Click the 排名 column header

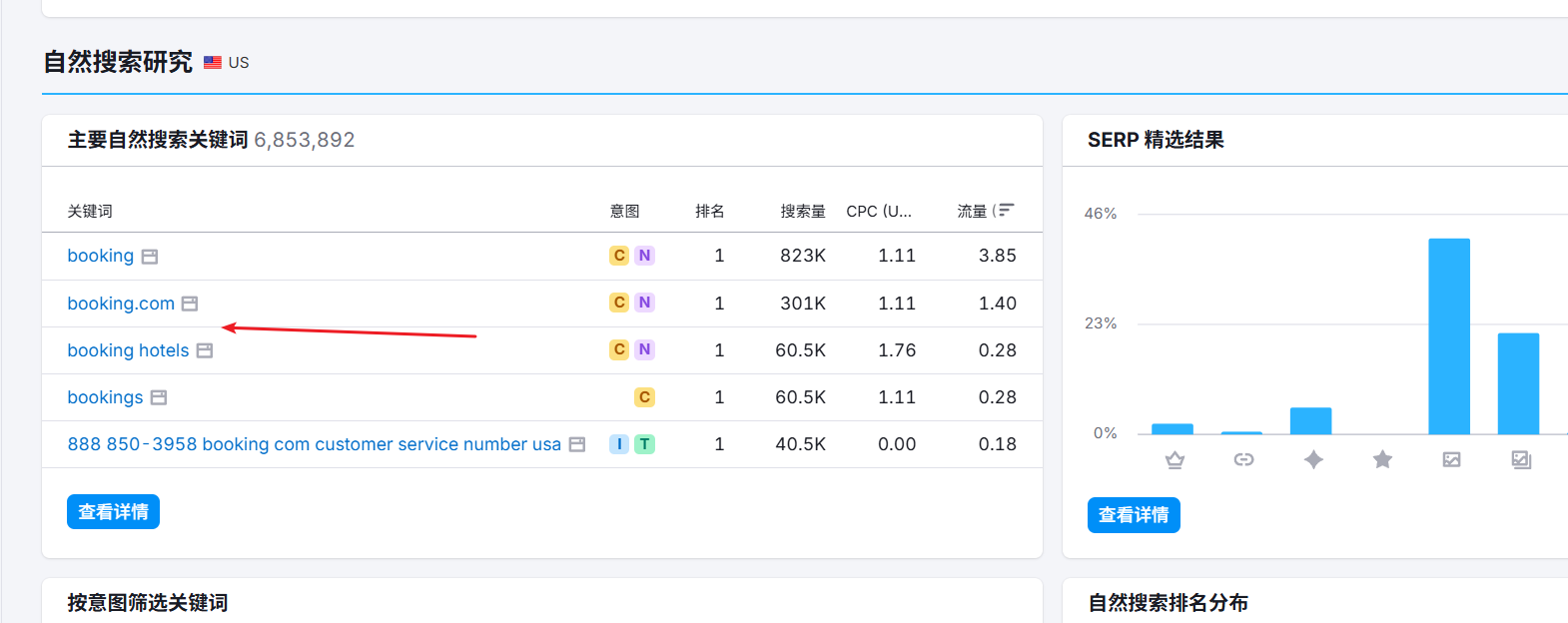[x=709, y=212]
